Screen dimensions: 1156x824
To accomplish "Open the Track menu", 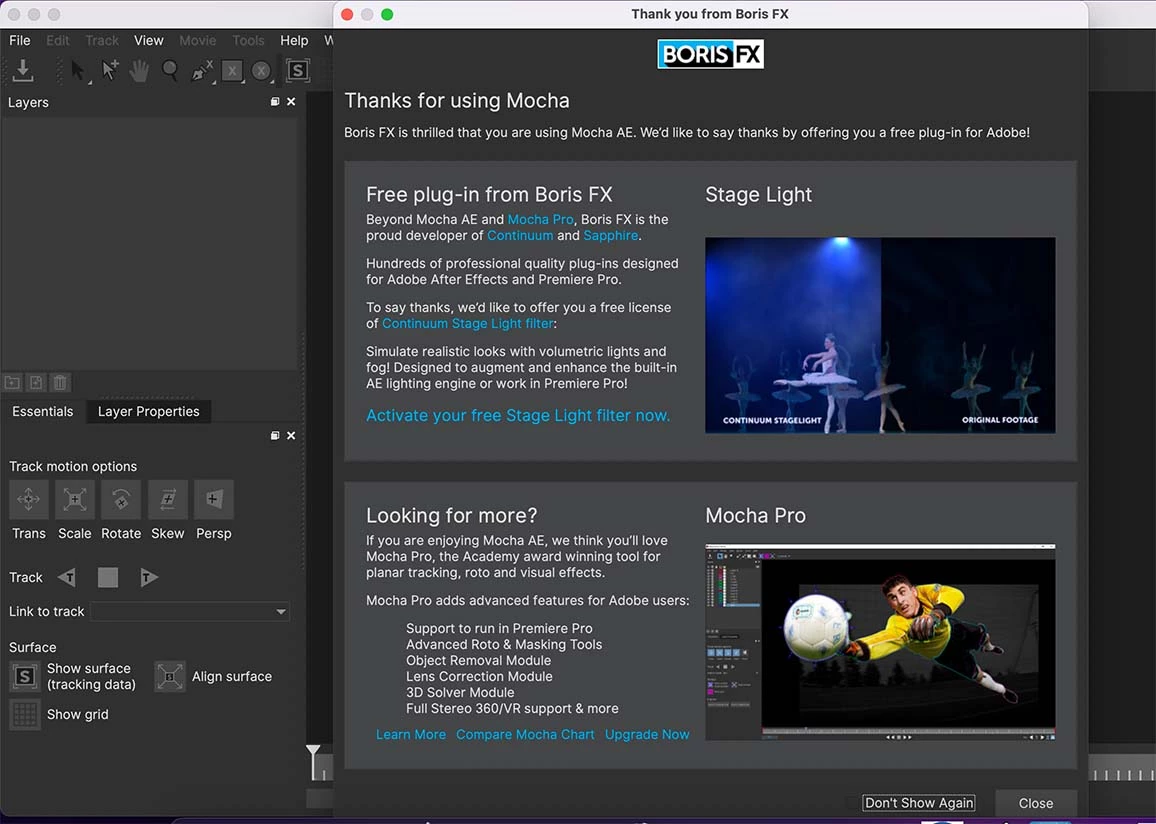I will click(102, 41).
